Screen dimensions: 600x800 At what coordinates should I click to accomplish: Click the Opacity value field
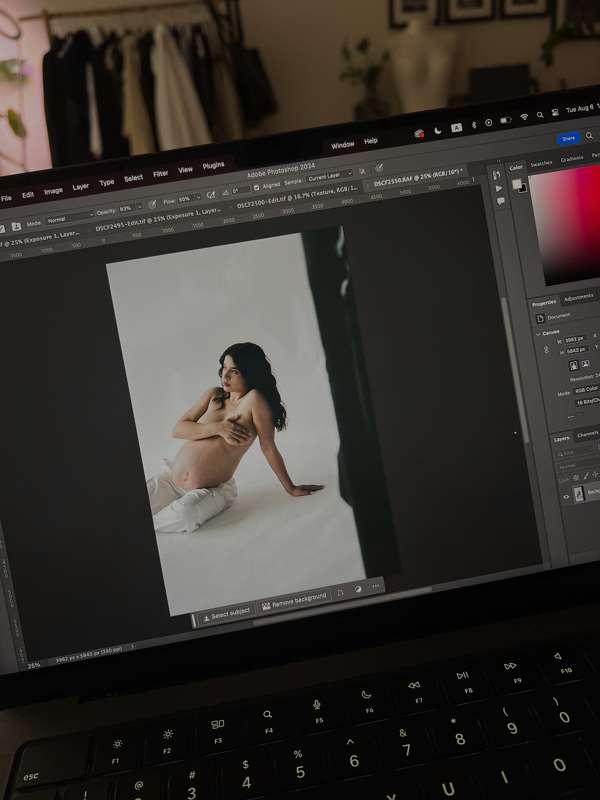coord(125,209)
